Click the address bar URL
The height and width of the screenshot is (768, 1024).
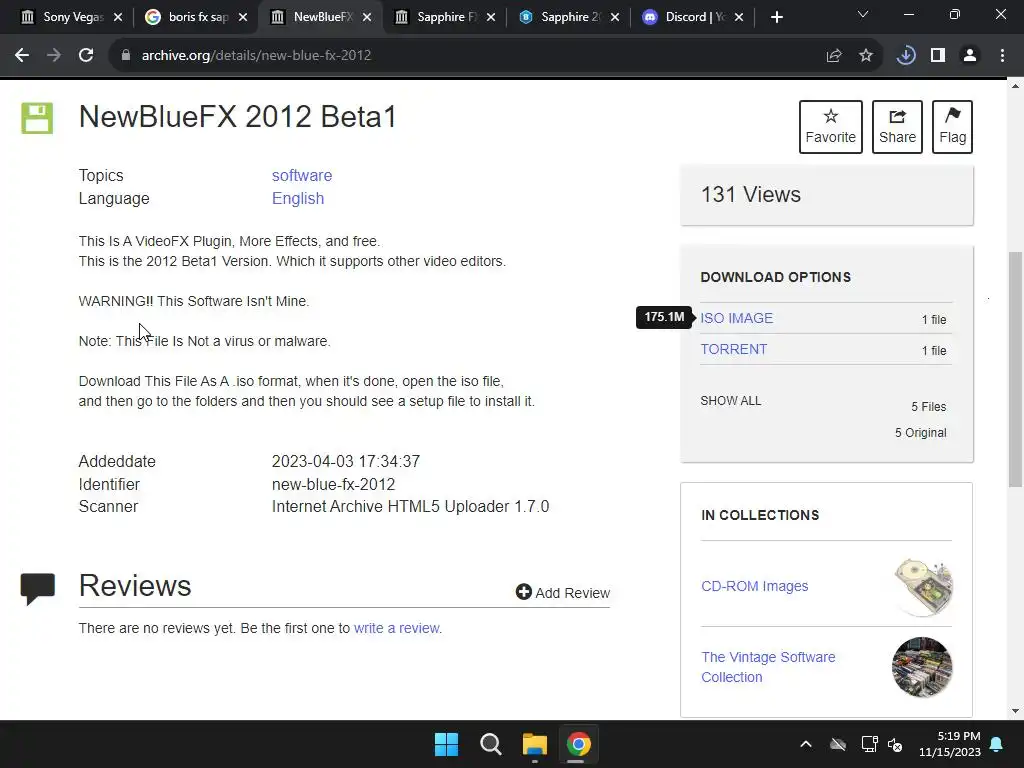(x=256, y=56)
